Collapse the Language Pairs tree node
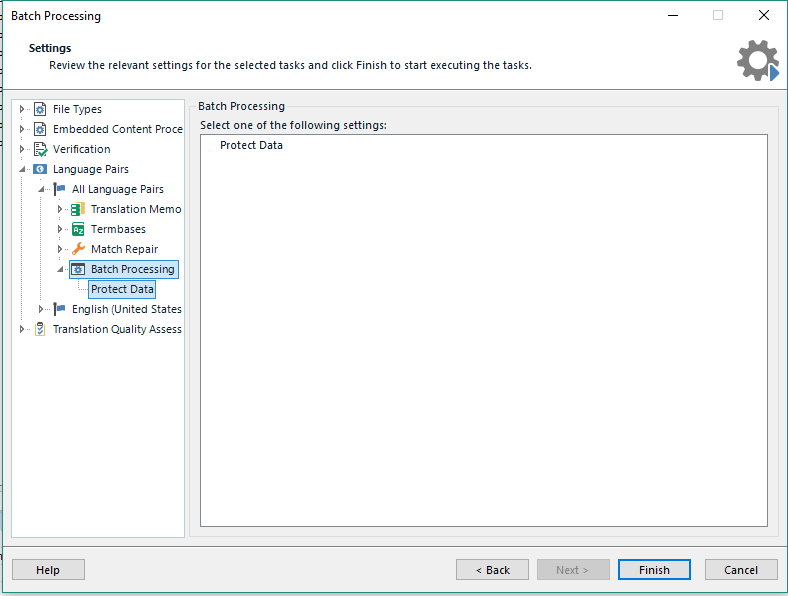788x596 pixels. pyautogui.click(x=22, y=169)
